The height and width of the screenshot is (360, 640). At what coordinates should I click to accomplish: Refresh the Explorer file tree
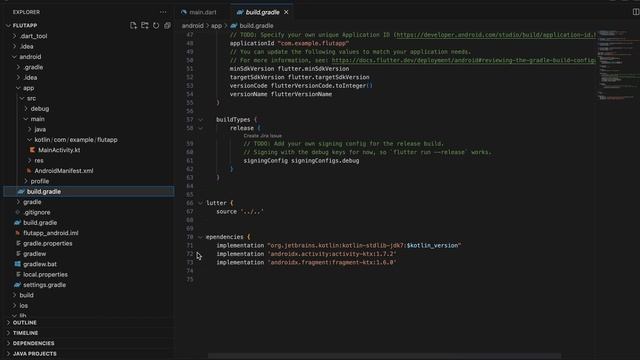(x=156, y=25)
